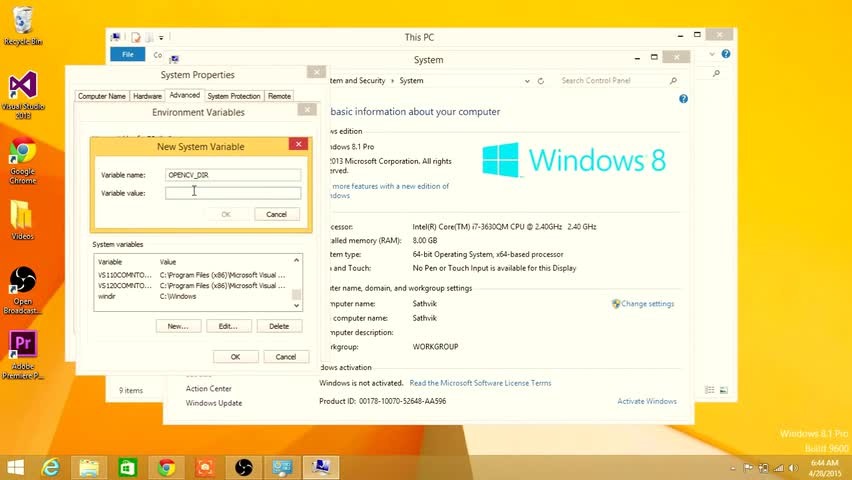This screenshot has height=480, width=852.
Task: Click Edit... under System variables
Action: pyautogui.click(x=228, y=326)
